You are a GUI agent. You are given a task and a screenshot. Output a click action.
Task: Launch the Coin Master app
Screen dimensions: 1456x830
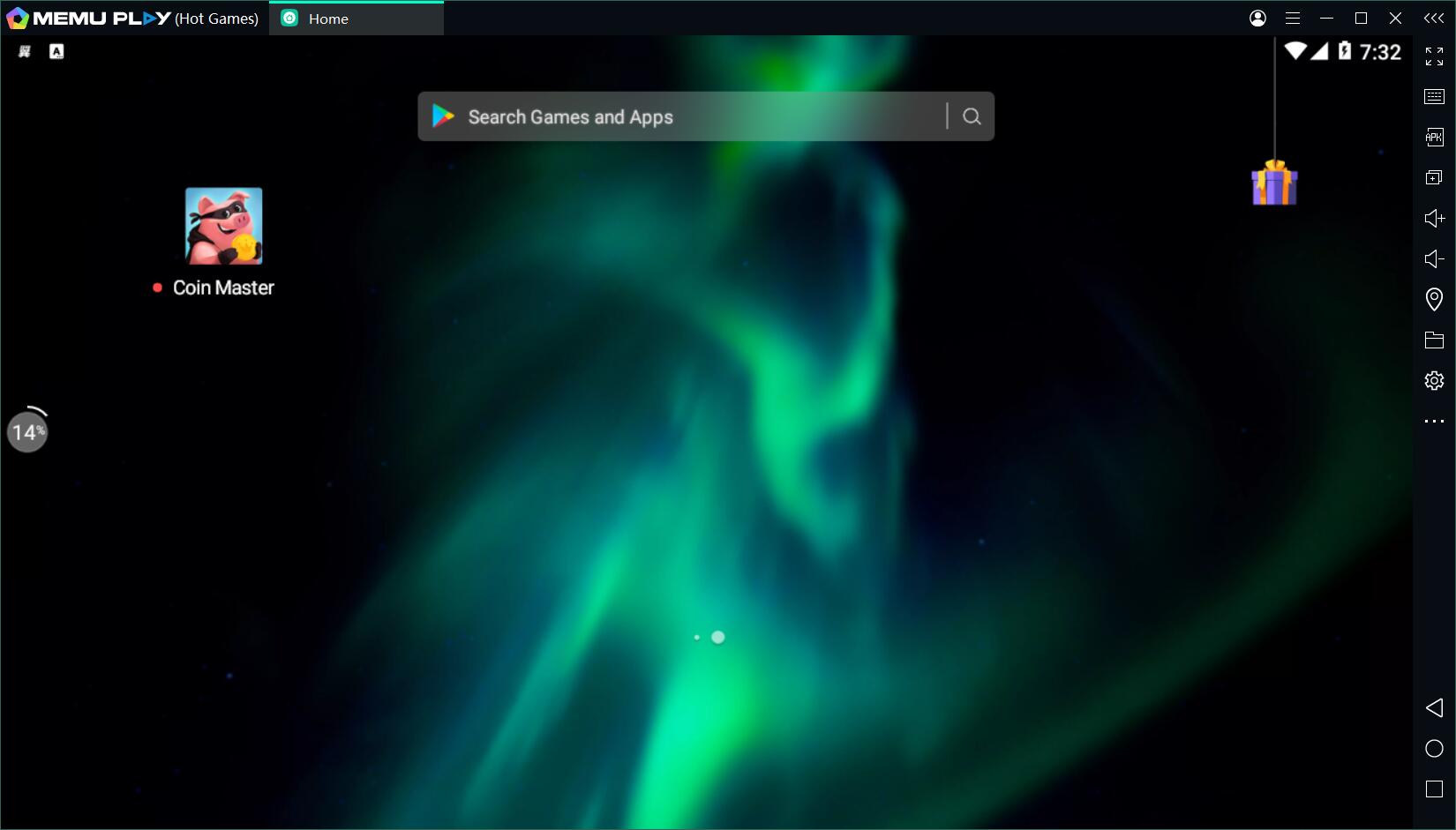point(223,226)
